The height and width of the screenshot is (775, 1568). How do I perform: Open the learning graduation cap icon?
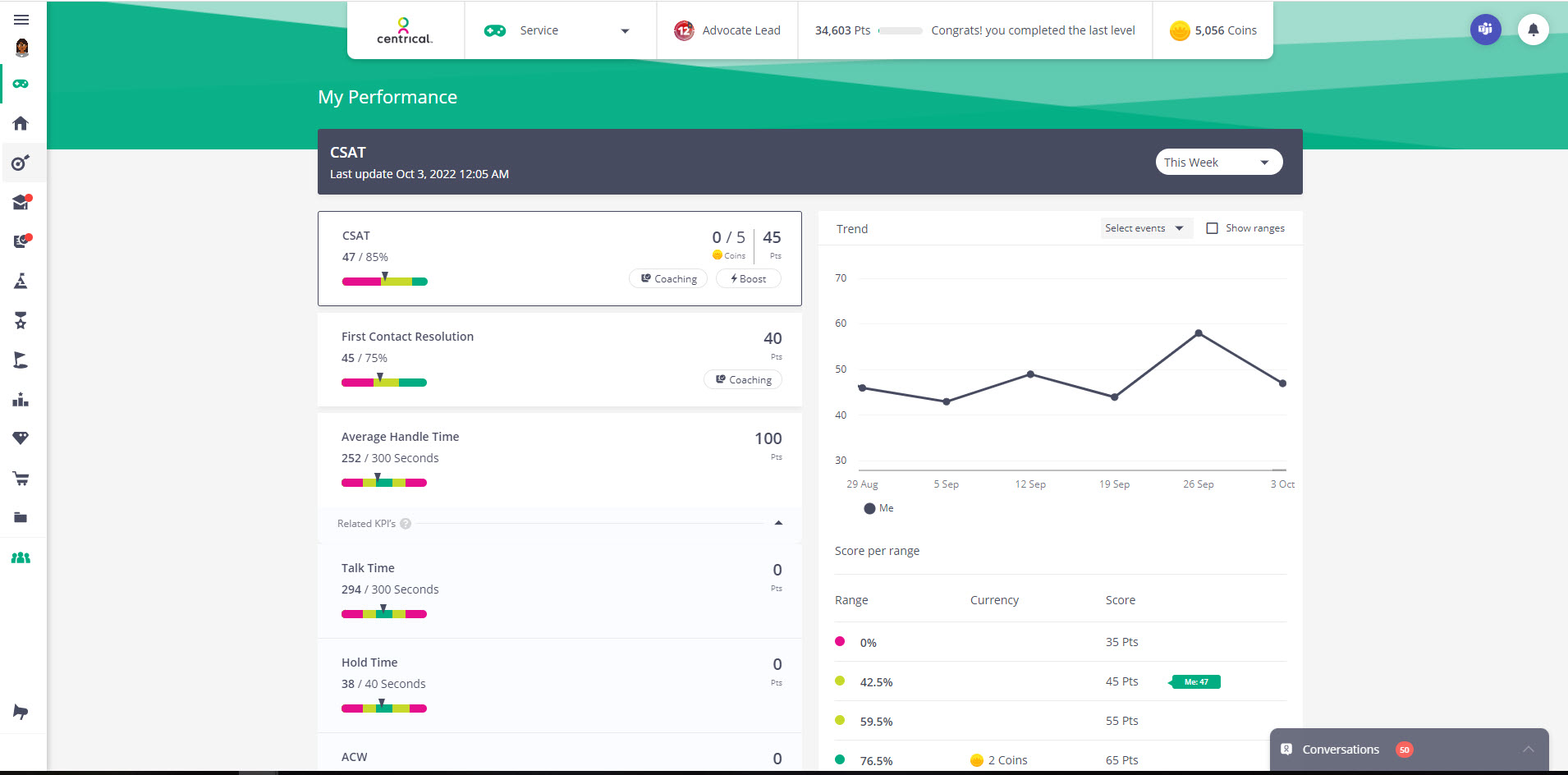(21, 202)
